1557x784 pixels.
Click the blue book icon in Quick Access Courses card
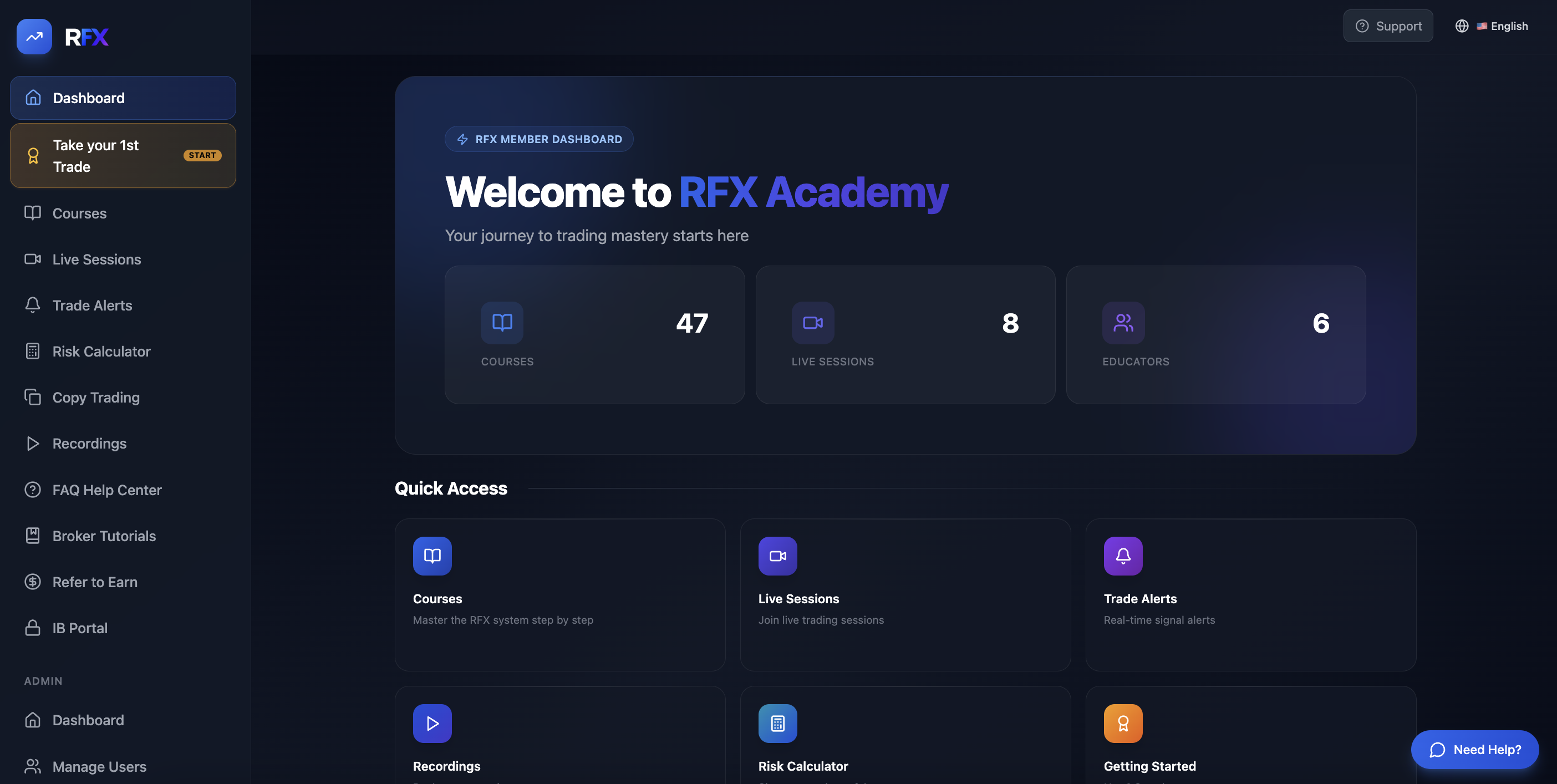432,556
